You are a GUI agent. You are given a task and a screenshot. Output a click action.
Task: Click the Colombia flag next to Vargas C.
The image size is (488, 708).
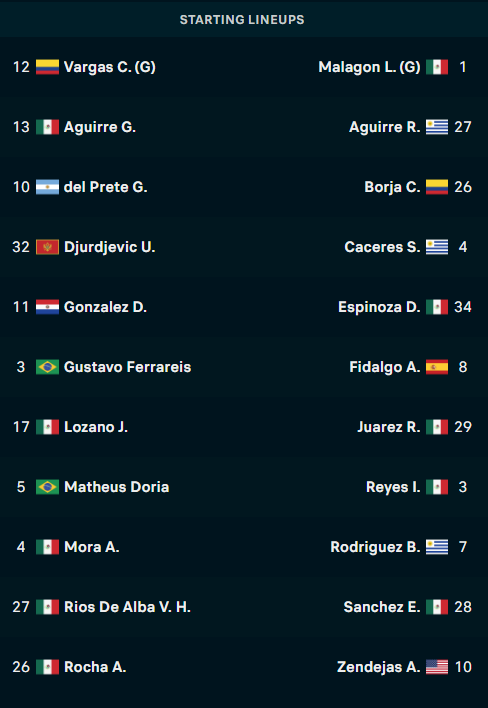47,67
